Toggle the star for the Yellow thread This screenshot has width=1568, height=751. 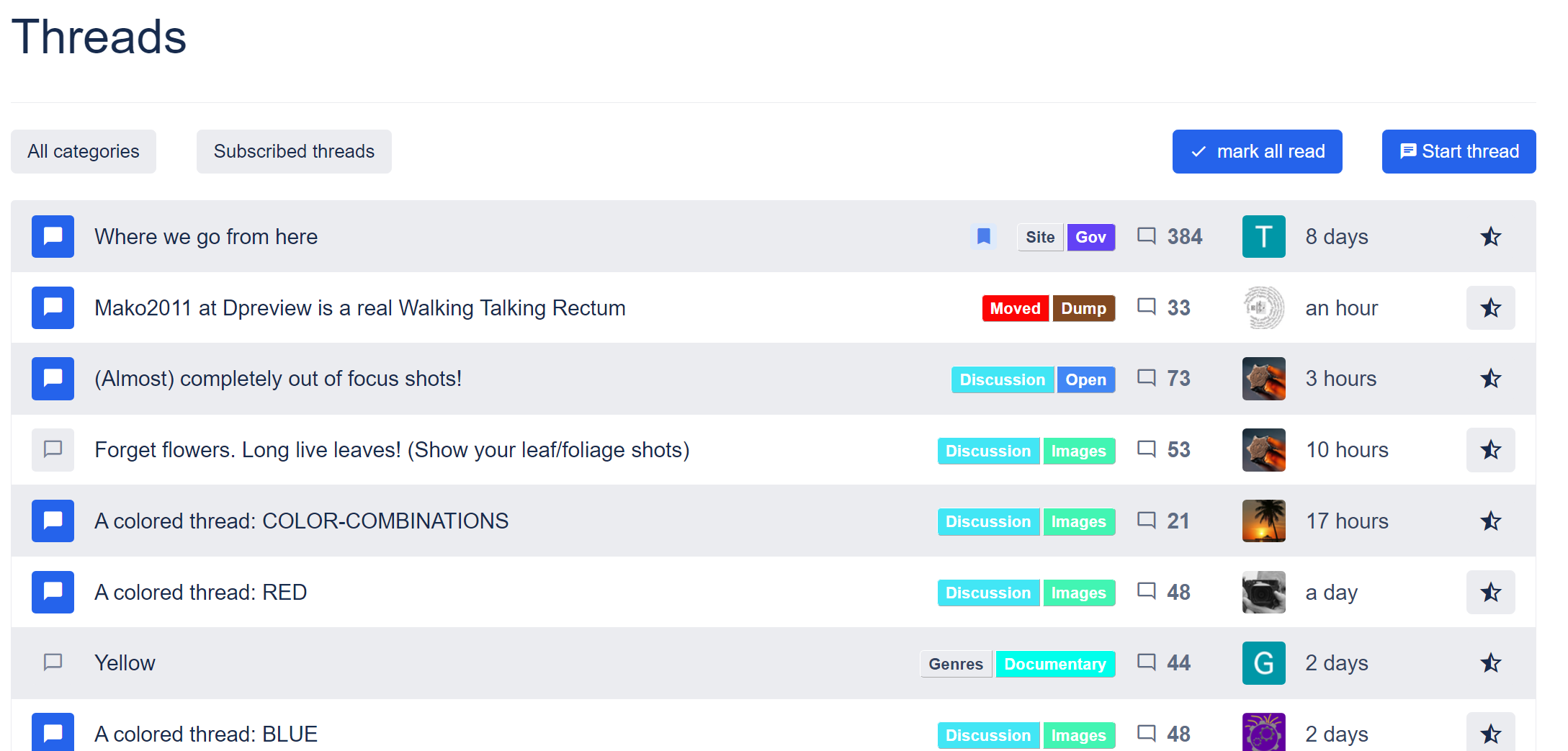pyautogui.click(x=1490, y=662)
